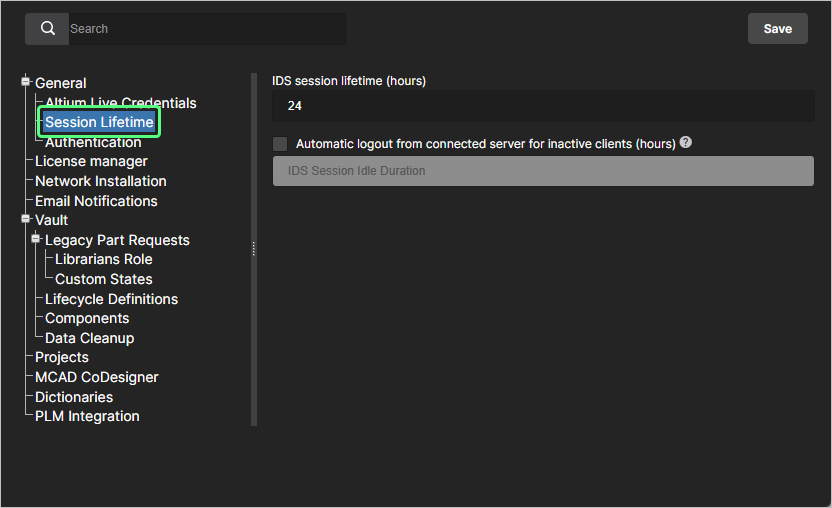Click the Save button
Image resolution: width=832 pixels, height=508 pixels.
click(777, 29)
